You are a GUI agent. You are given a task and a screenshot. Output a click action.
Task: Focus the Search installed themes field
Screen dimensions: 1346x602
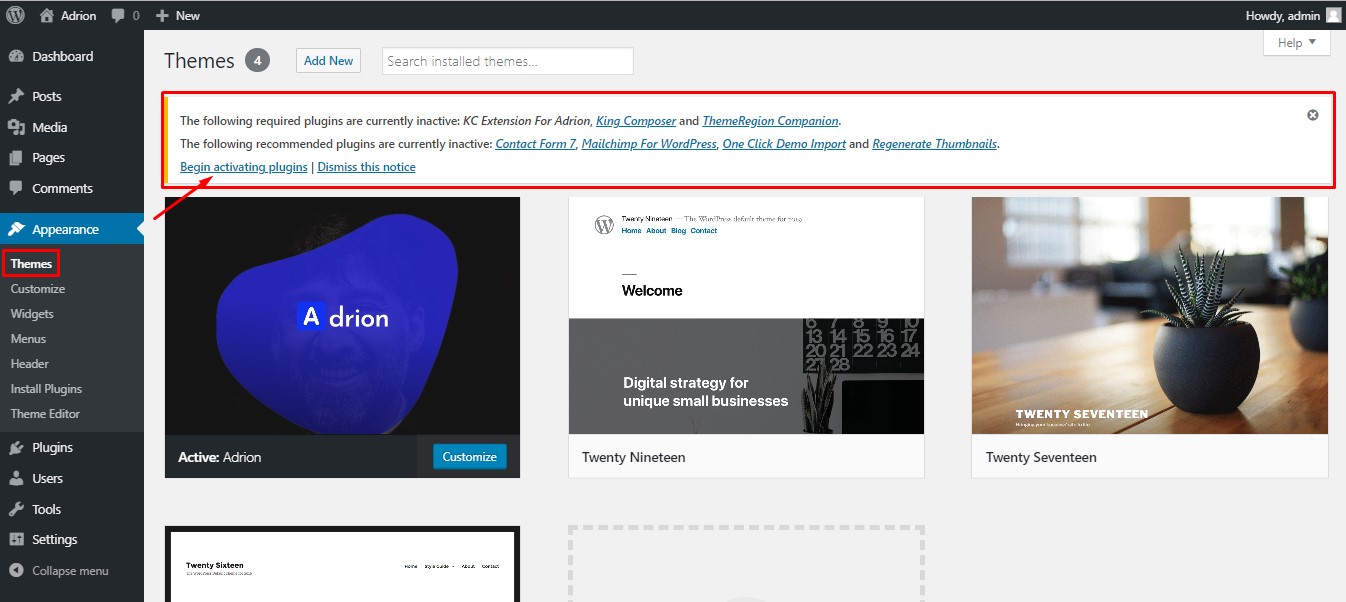point(508,61)
